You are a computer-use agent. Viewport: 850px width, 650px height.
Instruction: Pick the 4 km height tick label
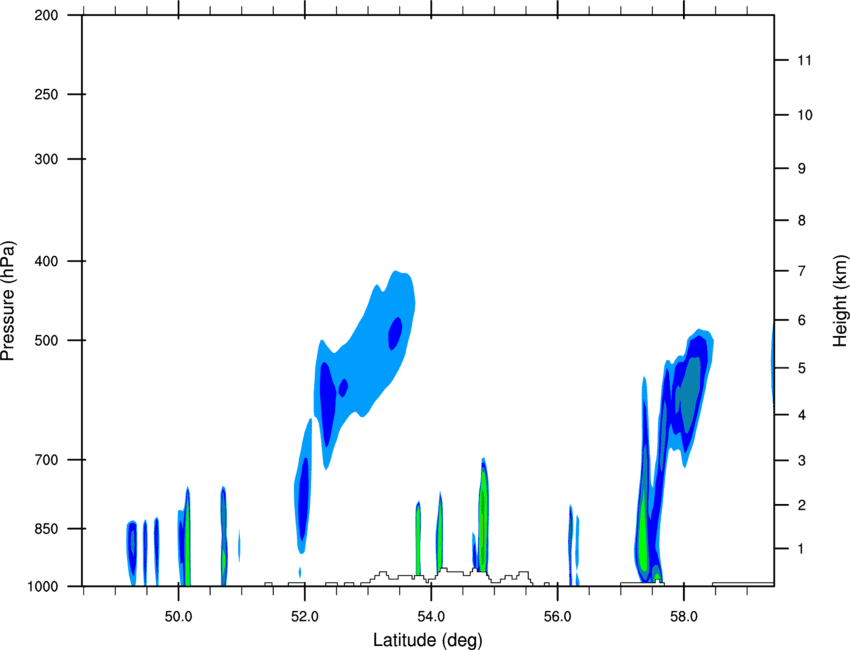point(801,415)
